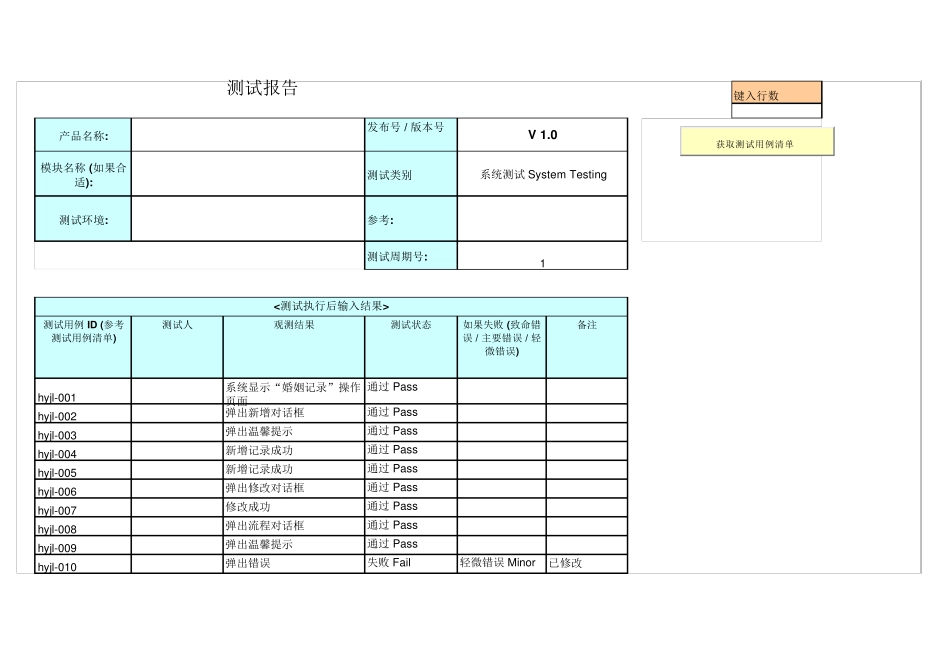The height and width of the screenshot is (672, 950).
Task: Click the version cell V 1.0
Action: pos(542,135)
